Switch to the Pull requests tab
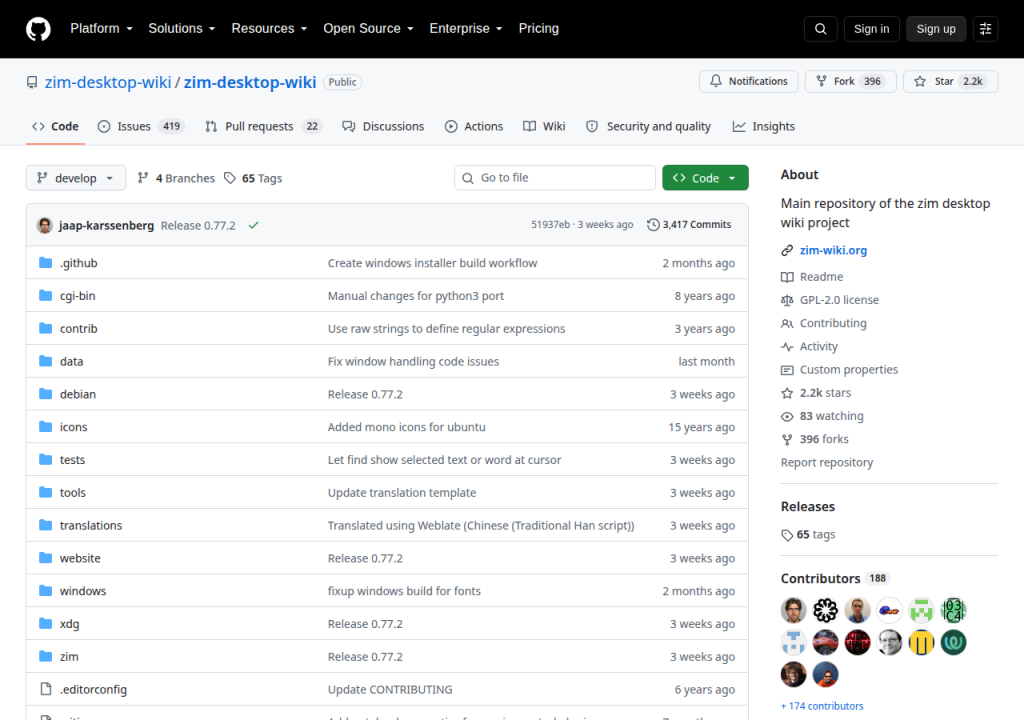The width and height of the screenshot is (1024, 720). coord(264,126)
